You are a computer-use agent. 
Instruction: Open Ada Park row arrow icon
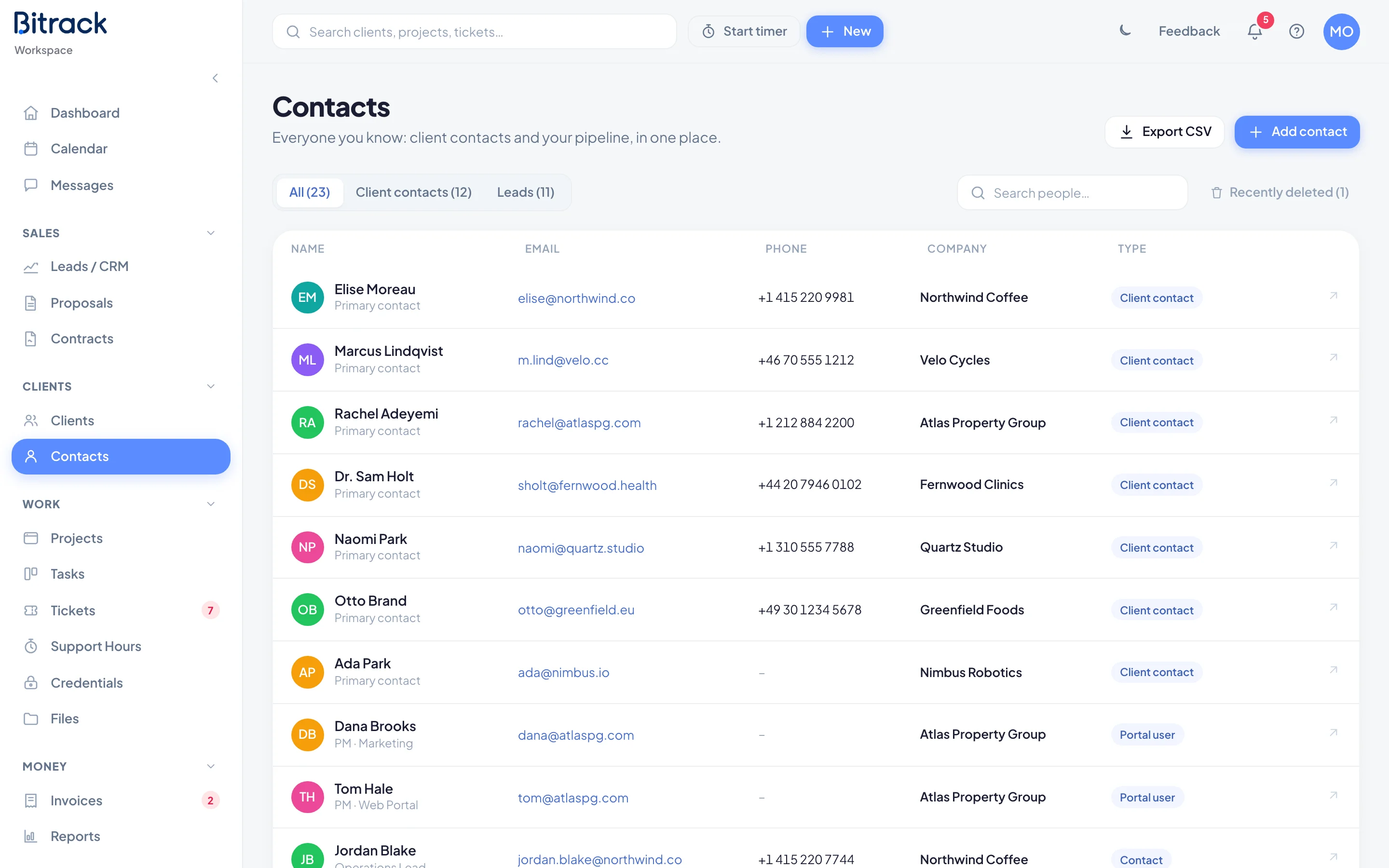1334,670
